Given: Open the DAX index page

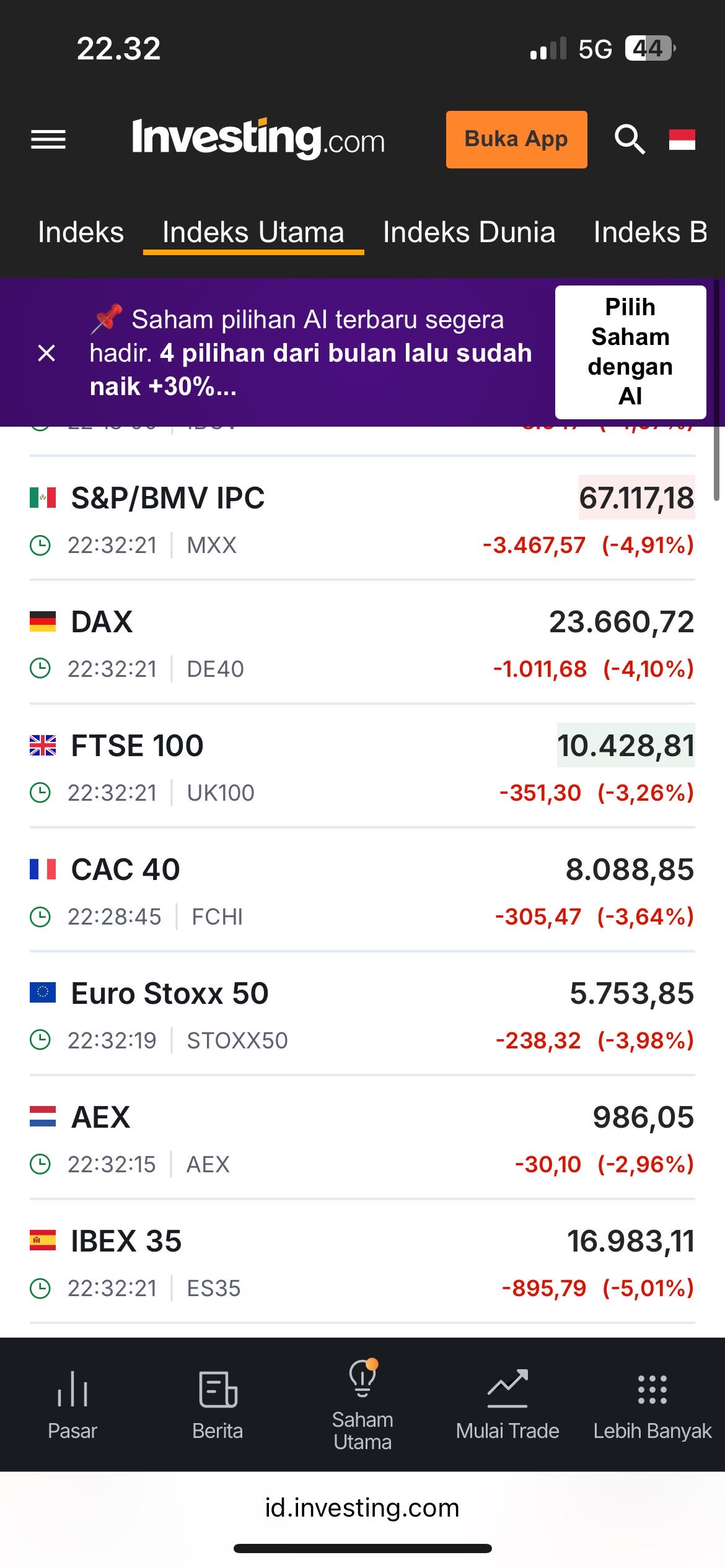Looking at the screenshot, I should click(x=102, y=622).
